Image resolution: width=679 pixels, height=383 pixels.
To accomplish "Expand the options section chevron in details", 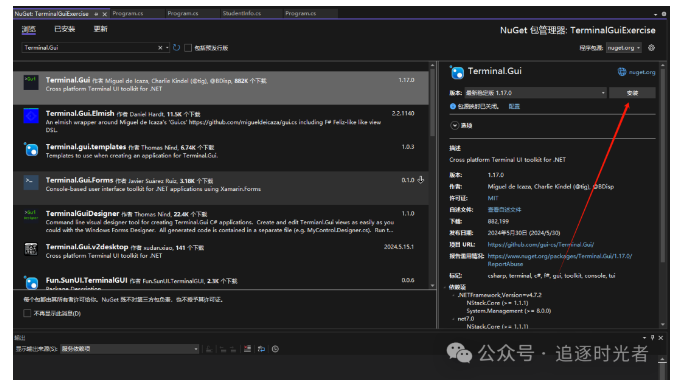I will coord(455,125).
